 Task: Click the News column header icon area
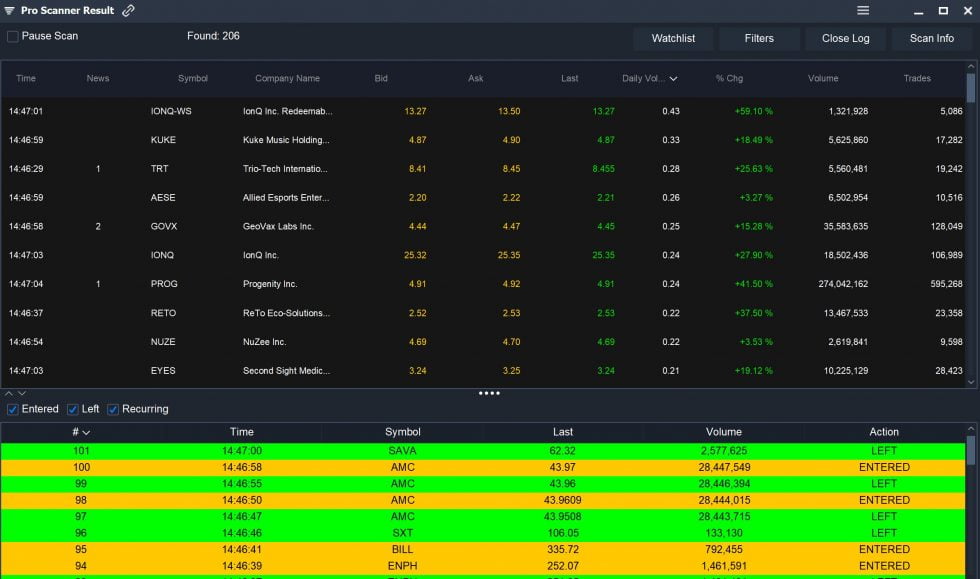[x=97, y=79]
